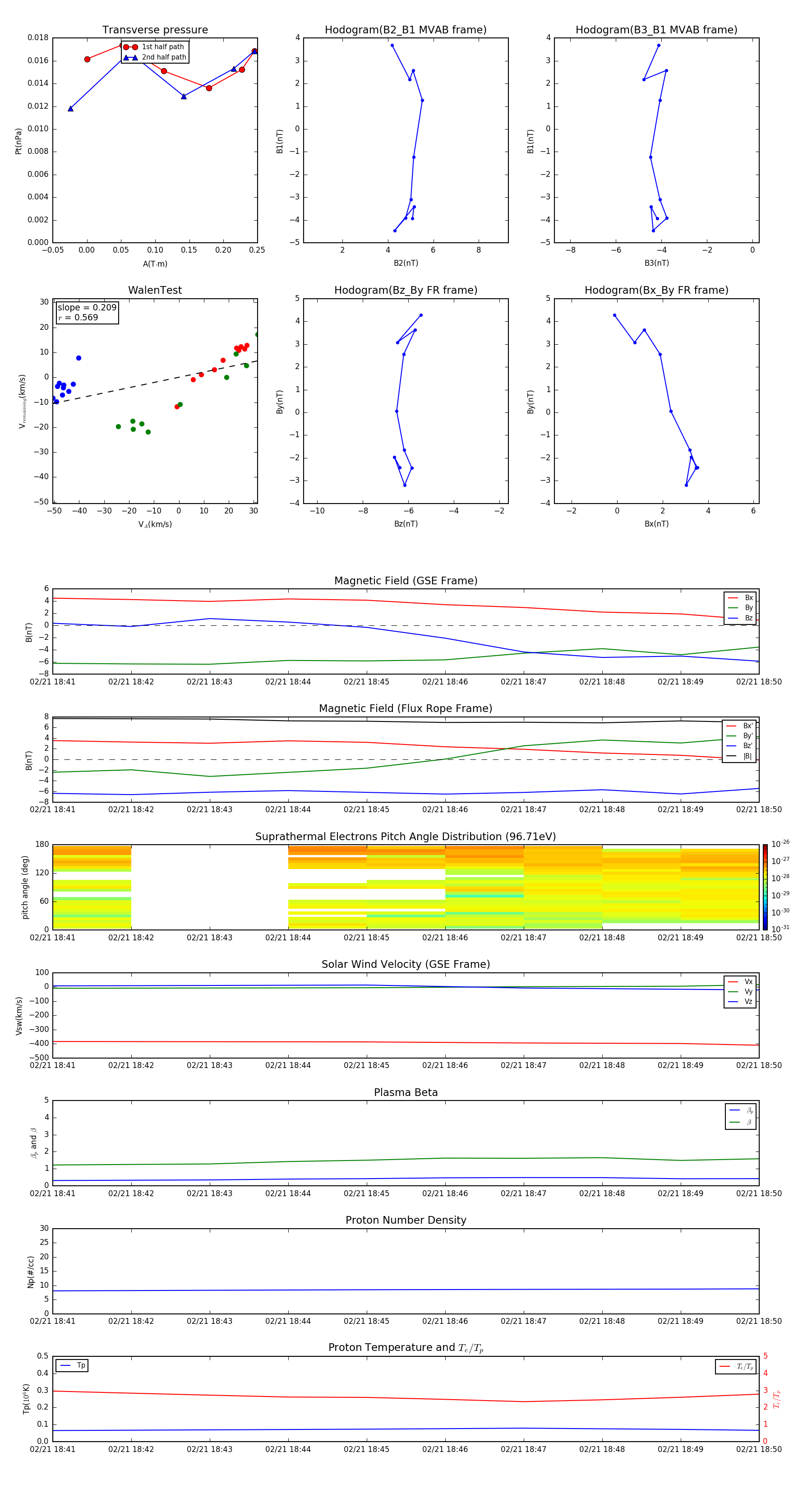Click the red Te/Tp right-side axis label

click(776, 1399)
